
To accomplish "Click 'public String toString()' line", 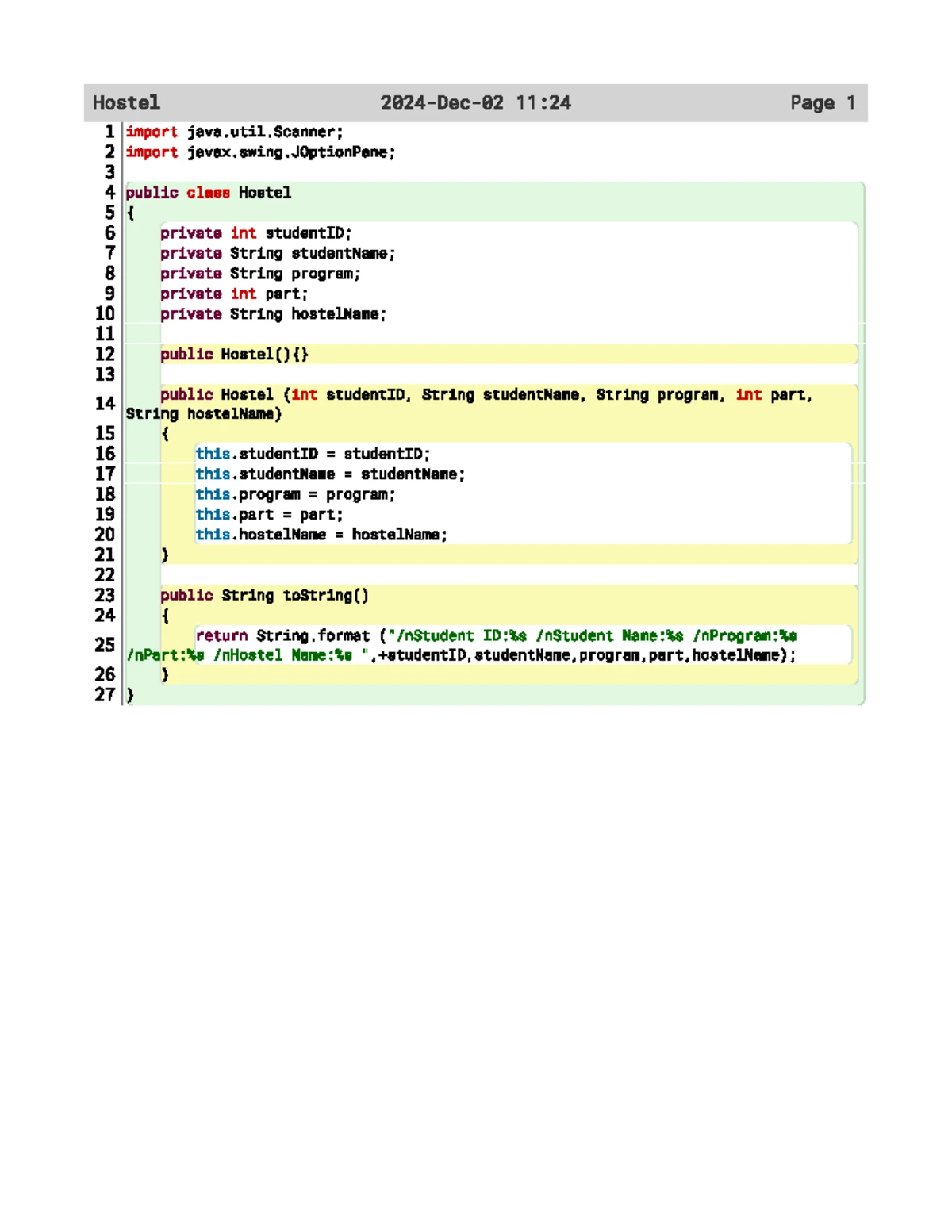I will coord(264,595).
